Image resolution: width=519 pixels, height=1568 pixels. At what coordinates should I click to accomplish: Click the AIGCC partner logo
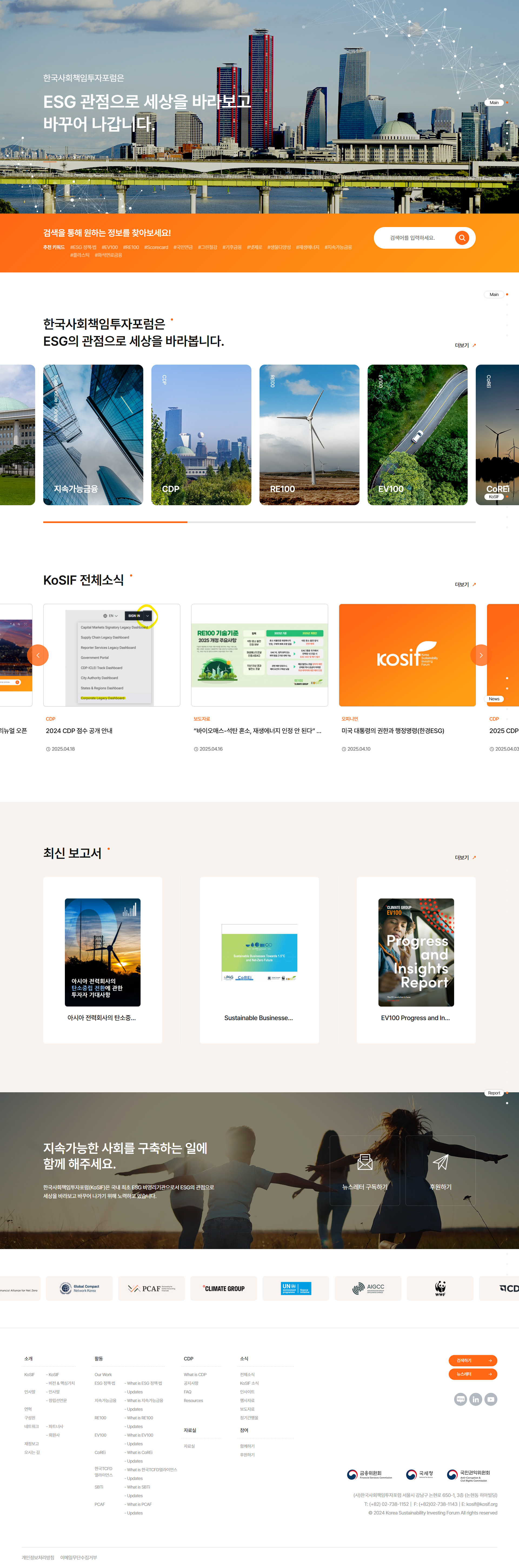pos(368,1289)
